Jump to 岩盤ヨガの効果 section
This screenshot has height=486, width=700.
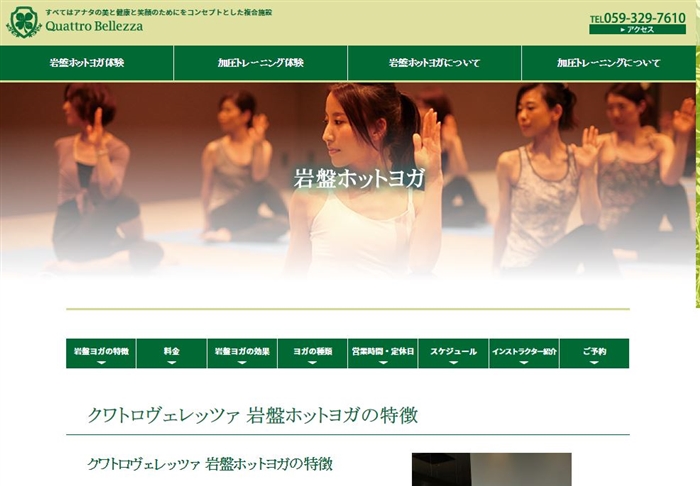click(242, 353)
